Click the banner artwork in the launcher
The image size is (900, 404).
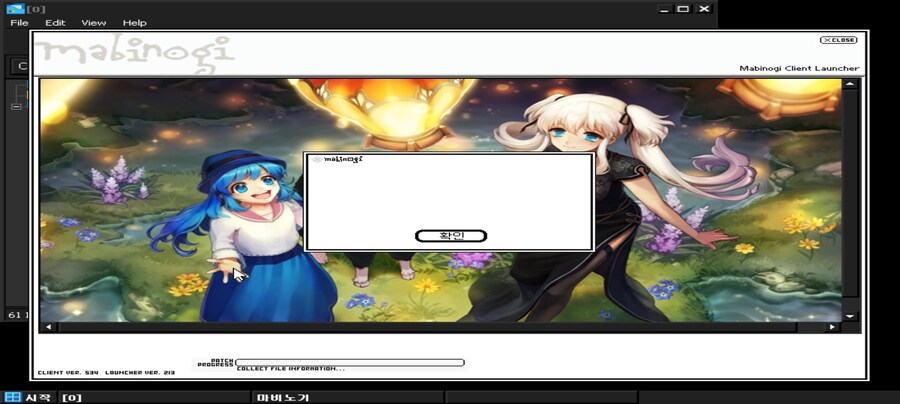point(440,200)
